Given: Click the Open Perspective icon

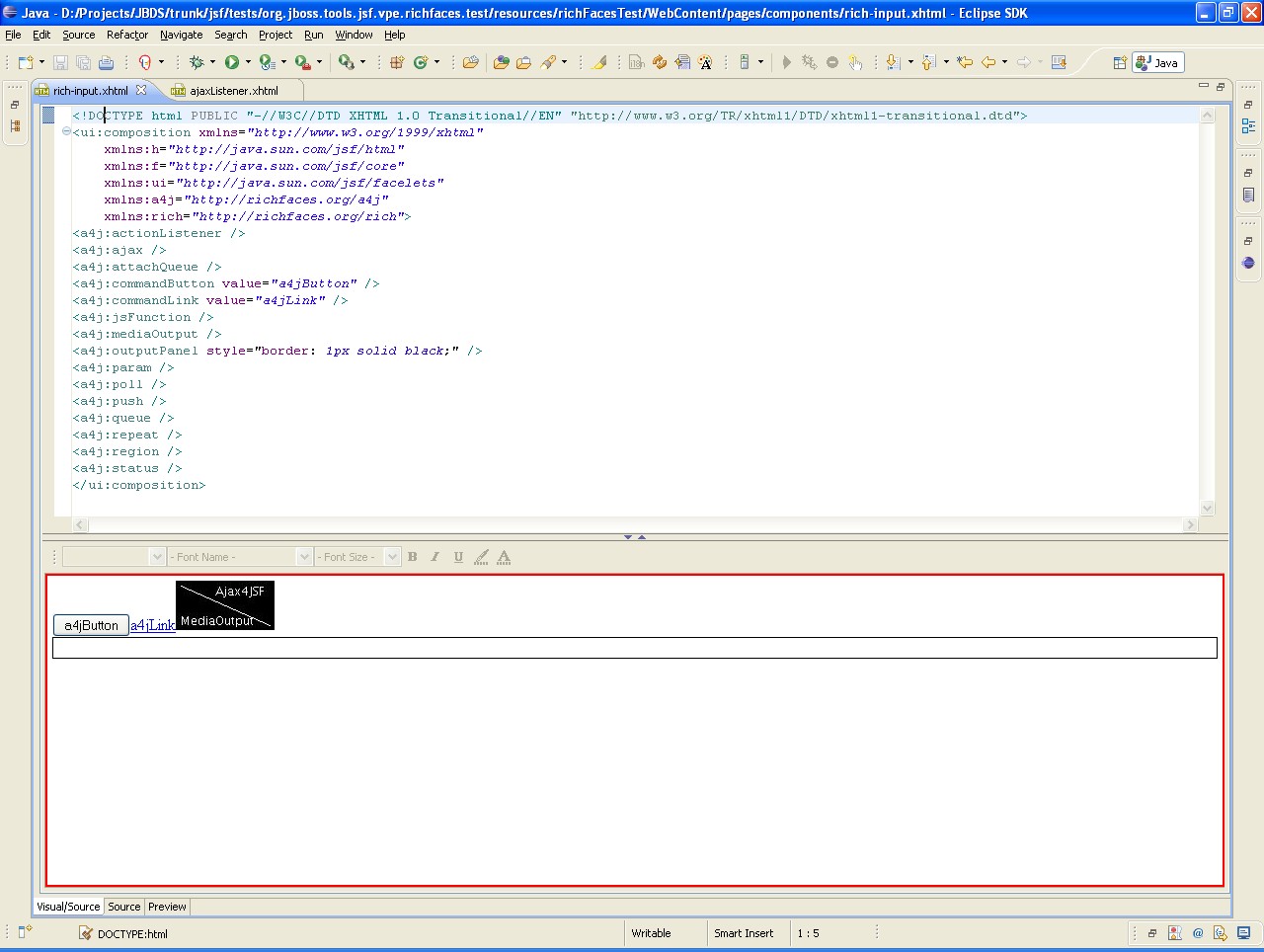Looking at the screenshot, I should [1119, 62].
